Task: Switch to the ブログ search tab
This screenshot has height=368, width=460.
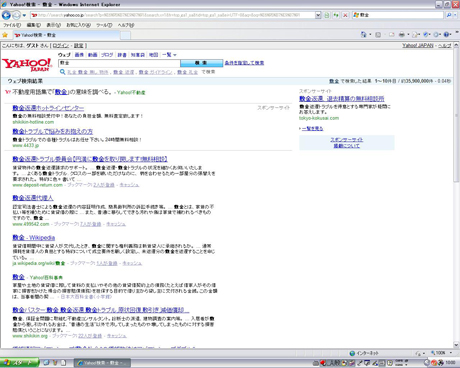Action: [x=107, y=55]
